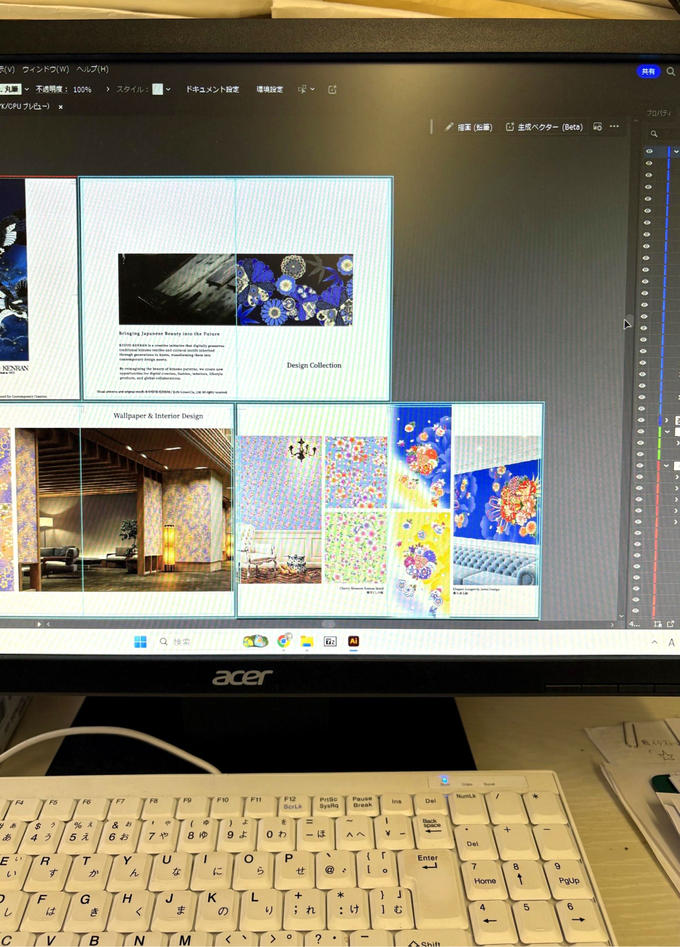The image size is (680, 947).
Task: Click the 'Wallpaper & Interior Design' heading
Action: tap(158, 416)
